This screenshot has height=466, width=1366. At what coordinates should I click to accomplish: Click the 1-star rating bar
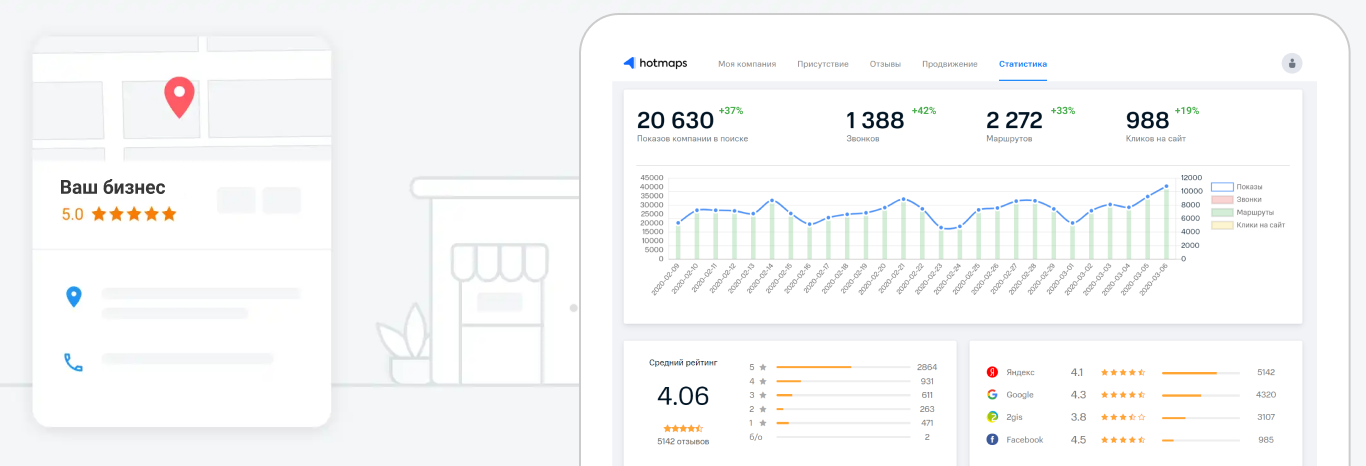(843, 423)
